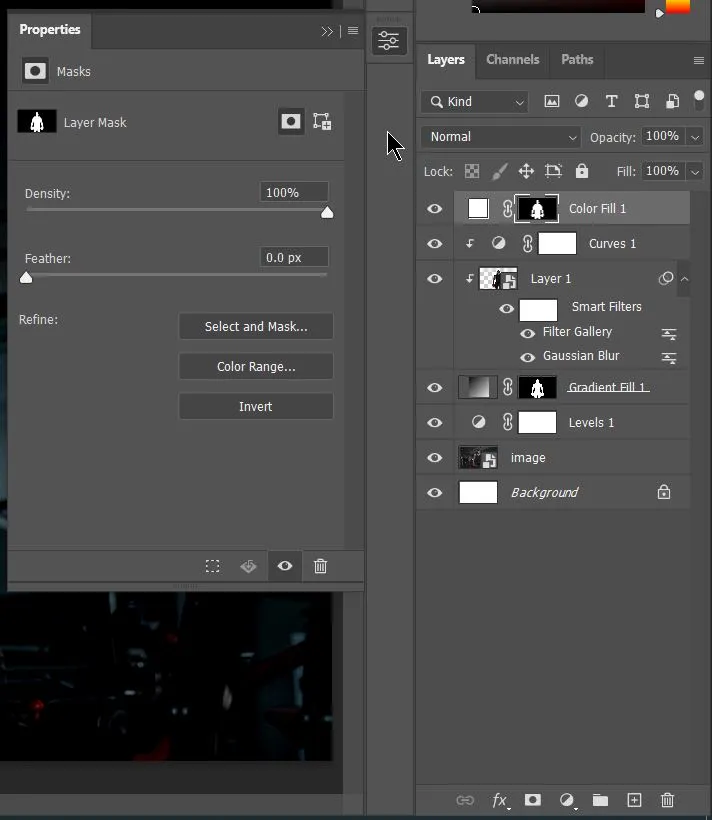Open the Layers panel menu
Image resolution: width=712 pixels, height=820 pixels.
coord(698,61)
